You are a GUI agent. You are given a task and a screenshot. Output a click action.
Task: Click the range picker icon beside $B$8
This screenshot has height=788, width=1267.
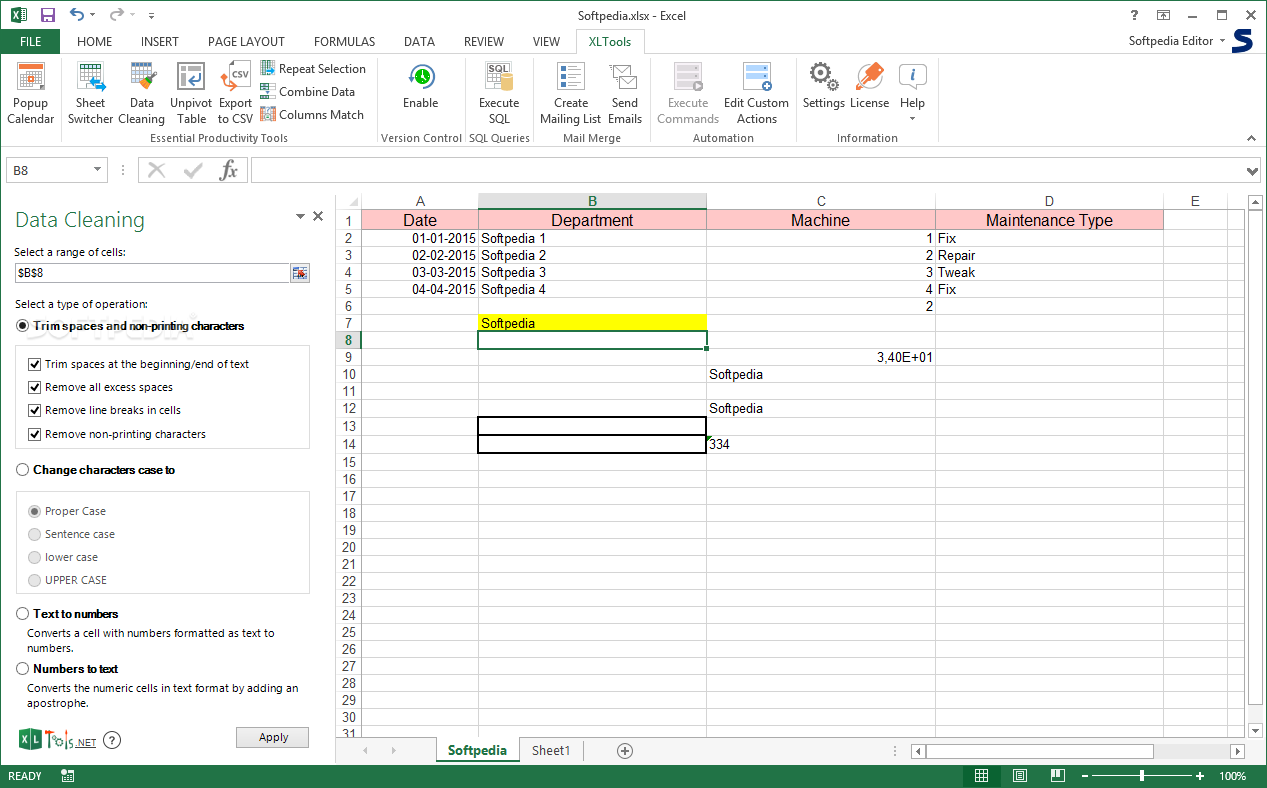[x=300, y=272]
